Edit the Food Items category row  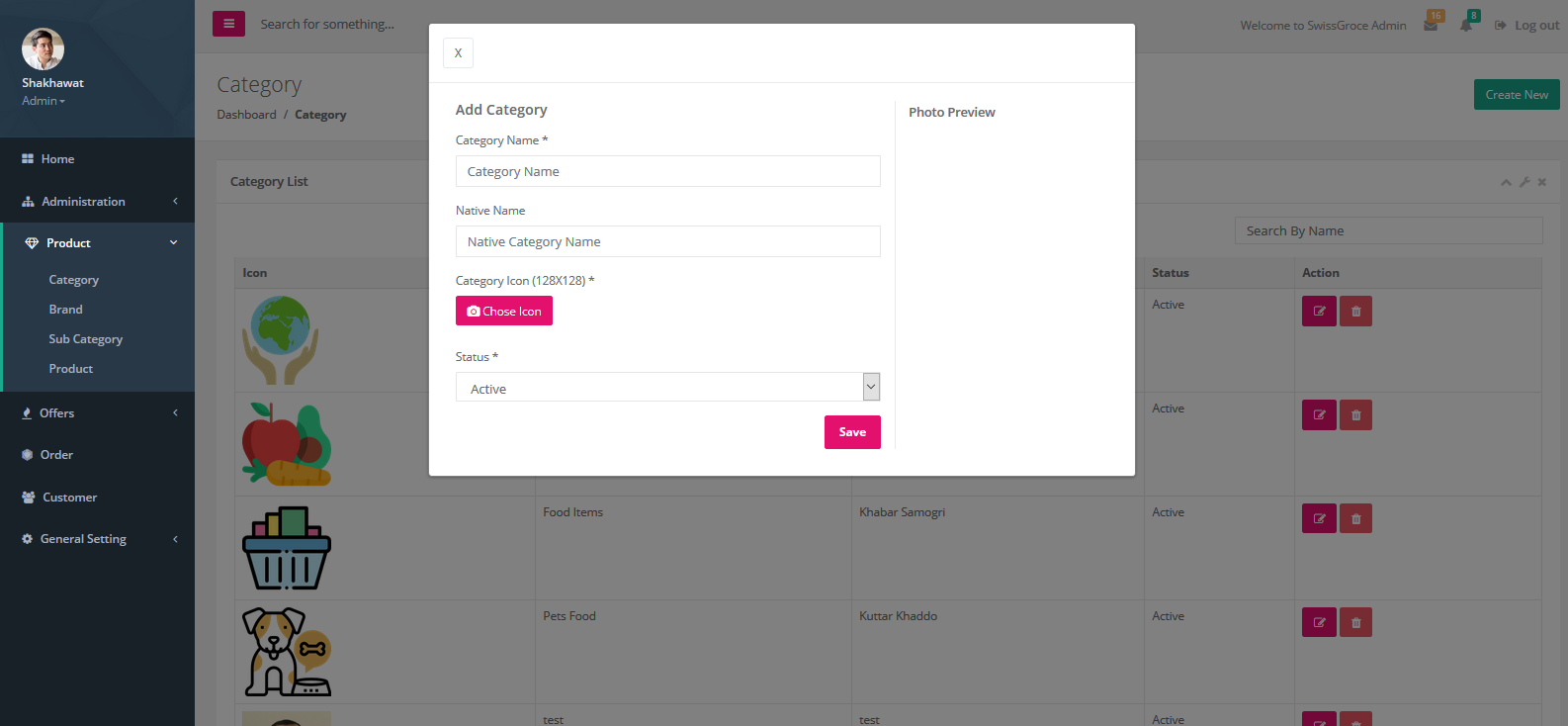point(1319,517)
